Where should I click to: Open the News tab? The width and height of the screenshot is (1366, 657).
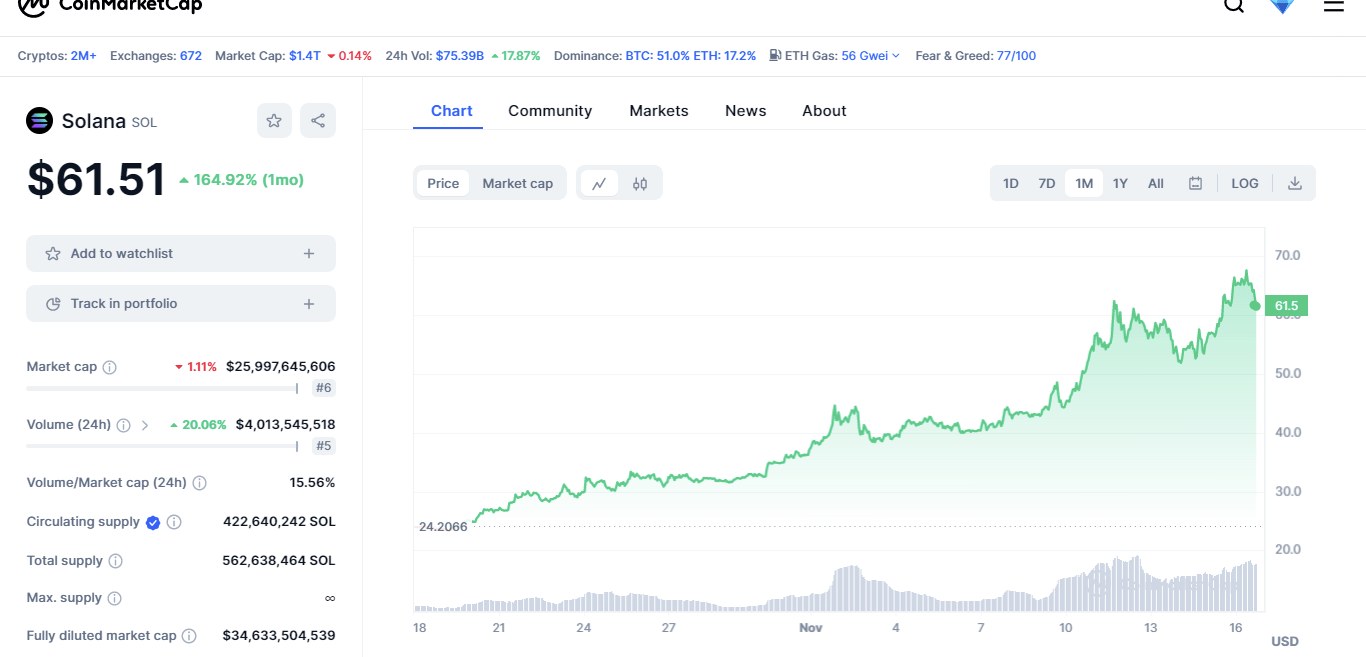pyautogui.click(x=746, y=111)
